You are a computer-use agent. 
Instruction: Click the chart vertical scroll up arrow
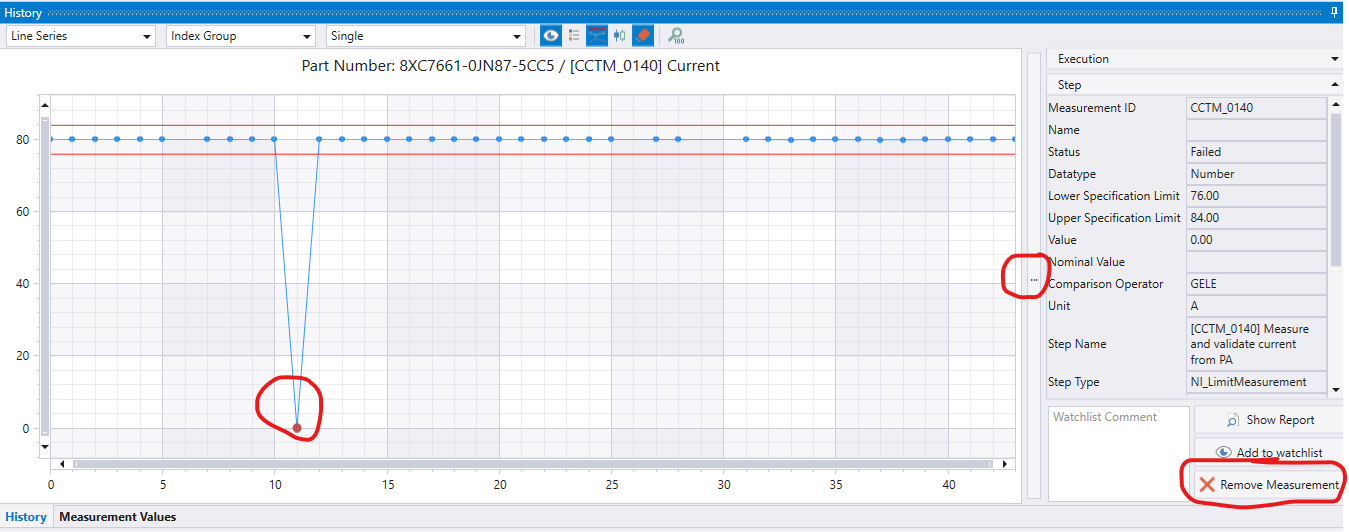pos(43,104)
